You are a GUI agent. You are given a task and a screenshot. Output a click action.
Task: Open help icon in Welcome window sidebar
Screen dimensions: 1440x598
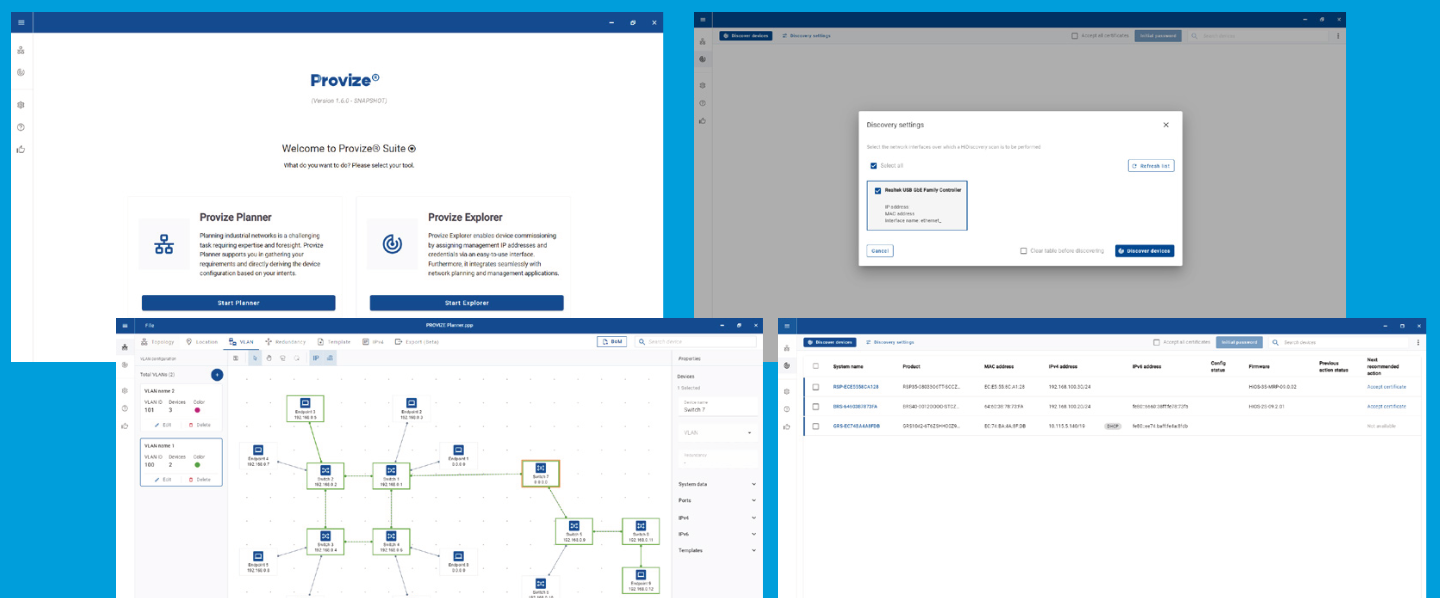(x=21, y=127)
